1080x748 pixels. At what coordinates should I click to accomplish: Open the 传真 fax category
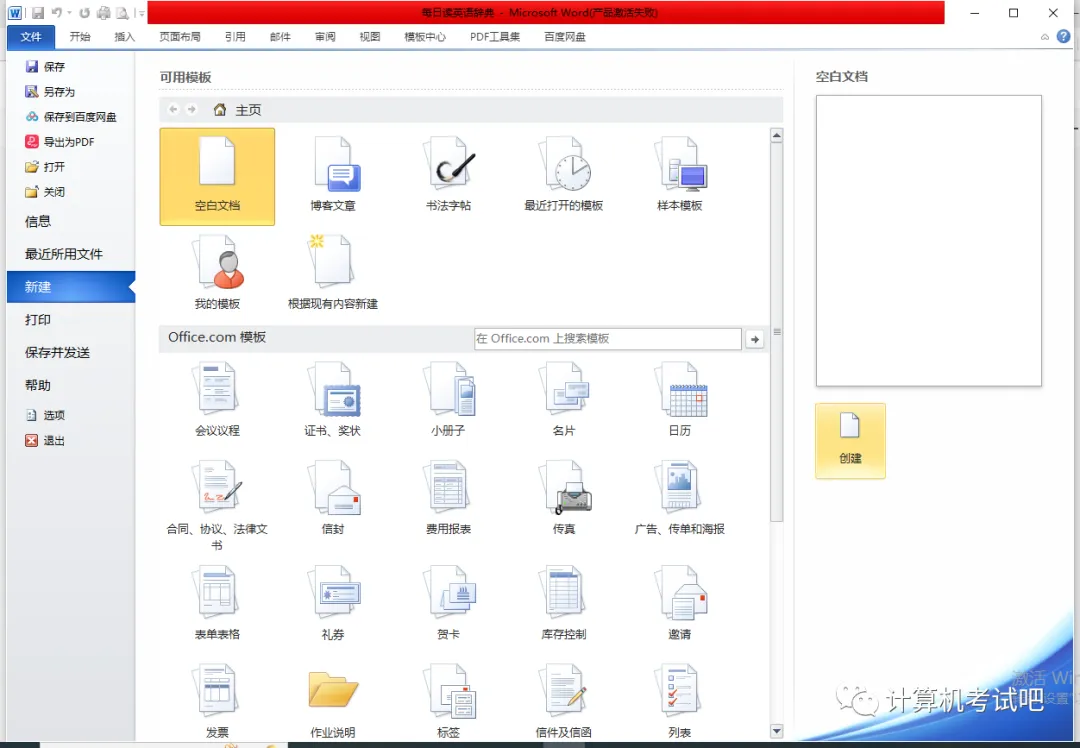(563, 498)
